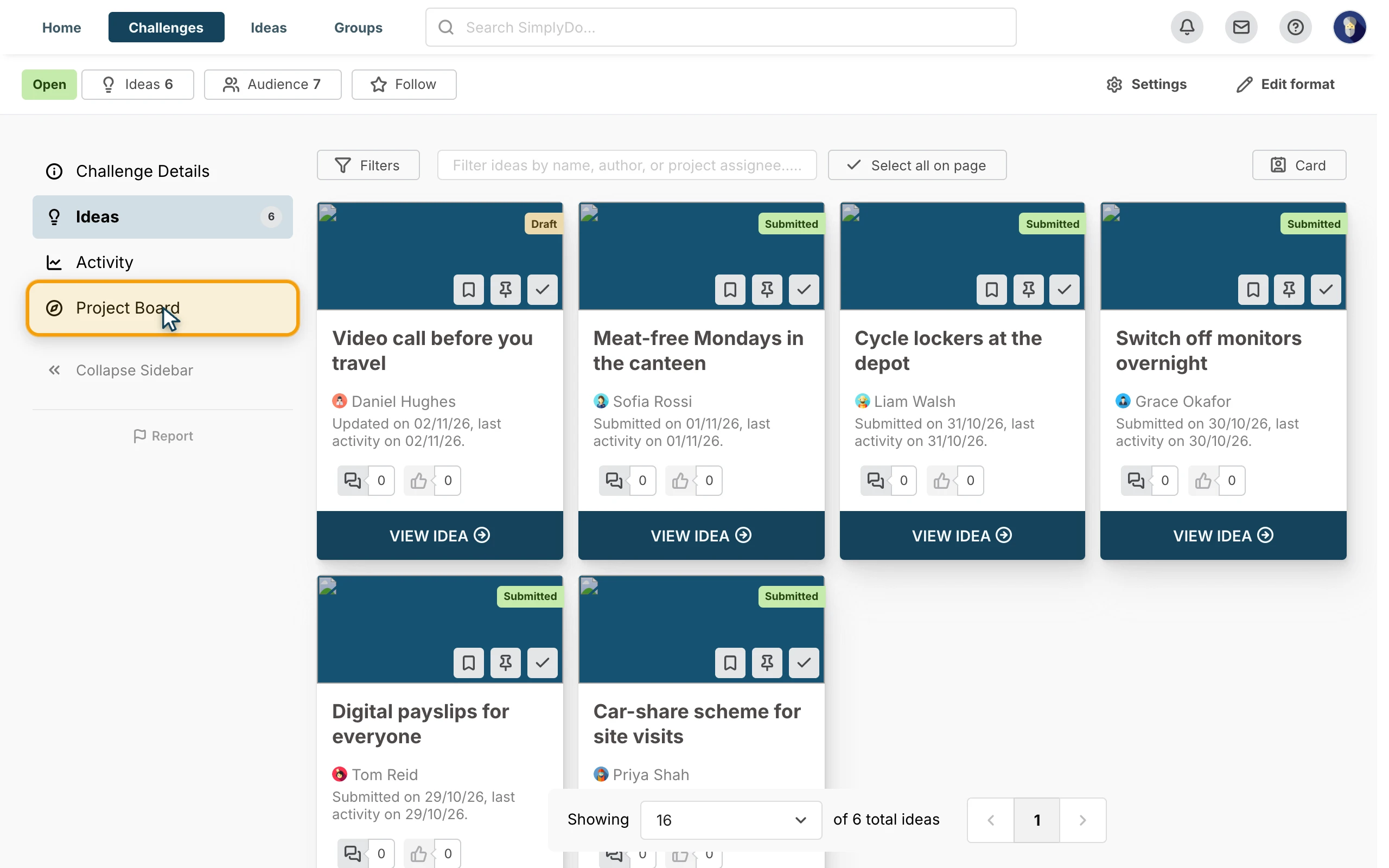Screen dimensions: 1389x868
Task: Bookmark the Car-share scheme idea
Action: (730, 662)
